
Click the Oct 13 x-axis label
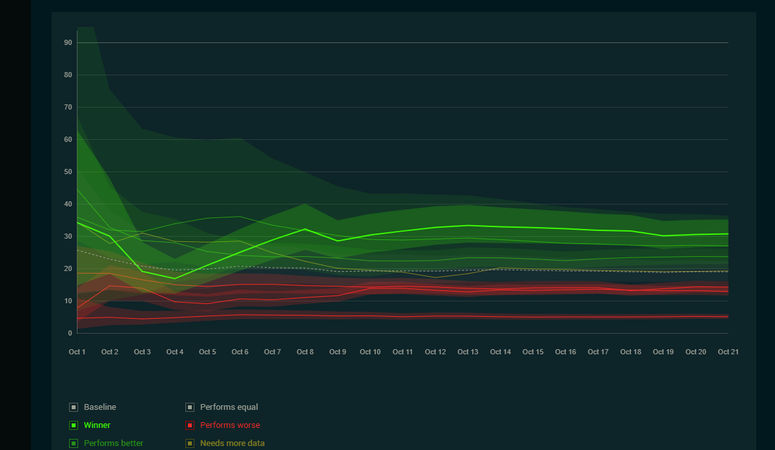(468, 352)
